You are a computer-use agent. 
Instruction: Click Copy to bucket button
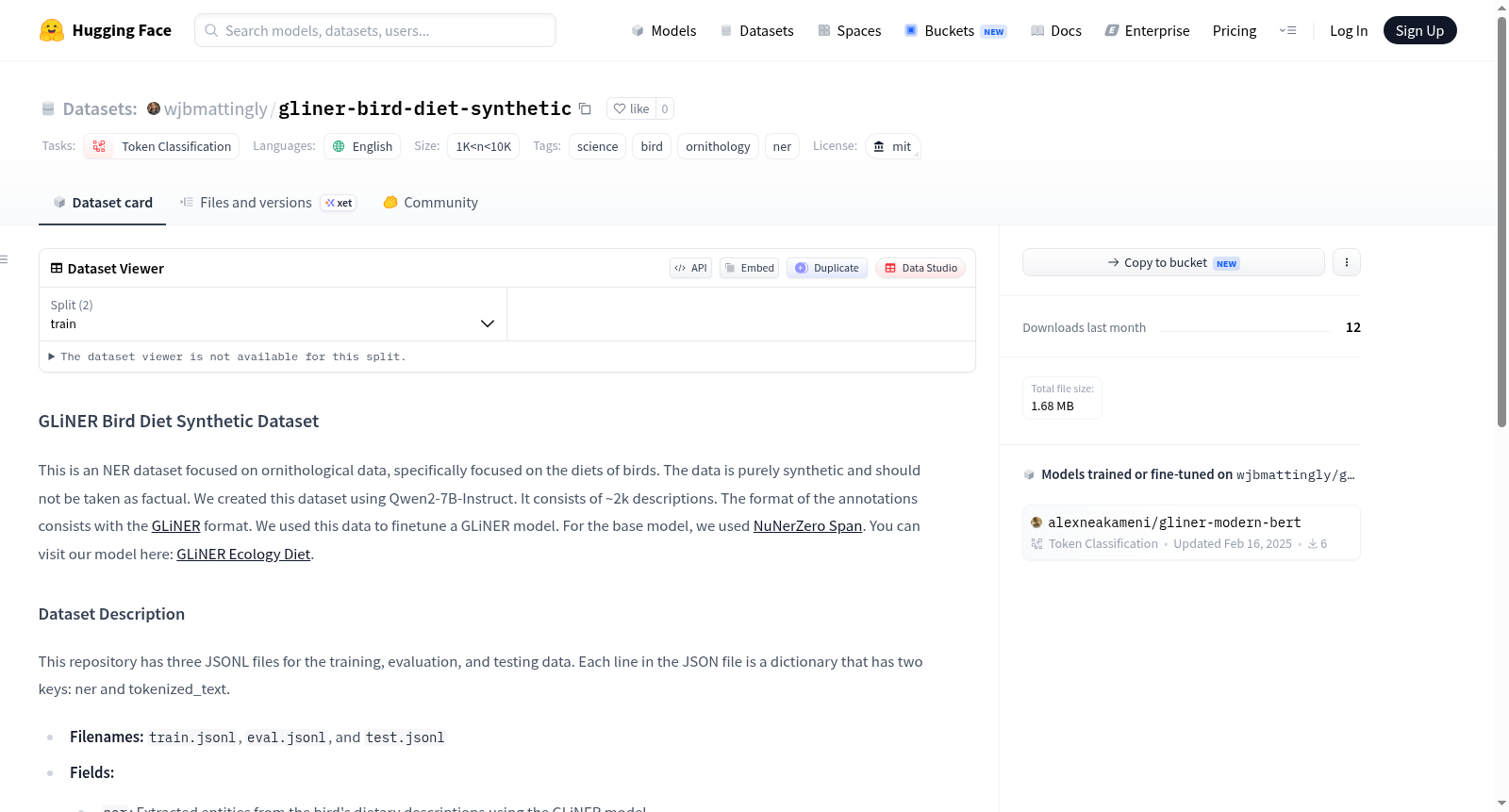(x=1173, y=262)
